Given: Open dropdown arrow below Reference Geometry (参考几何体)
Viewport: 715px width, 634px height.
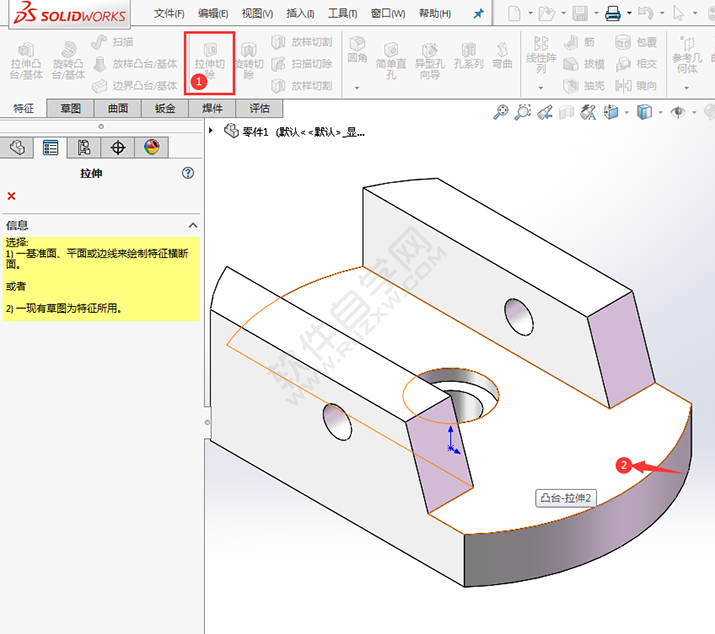Looking at the screenshot, I should click(x=687, y=88).
